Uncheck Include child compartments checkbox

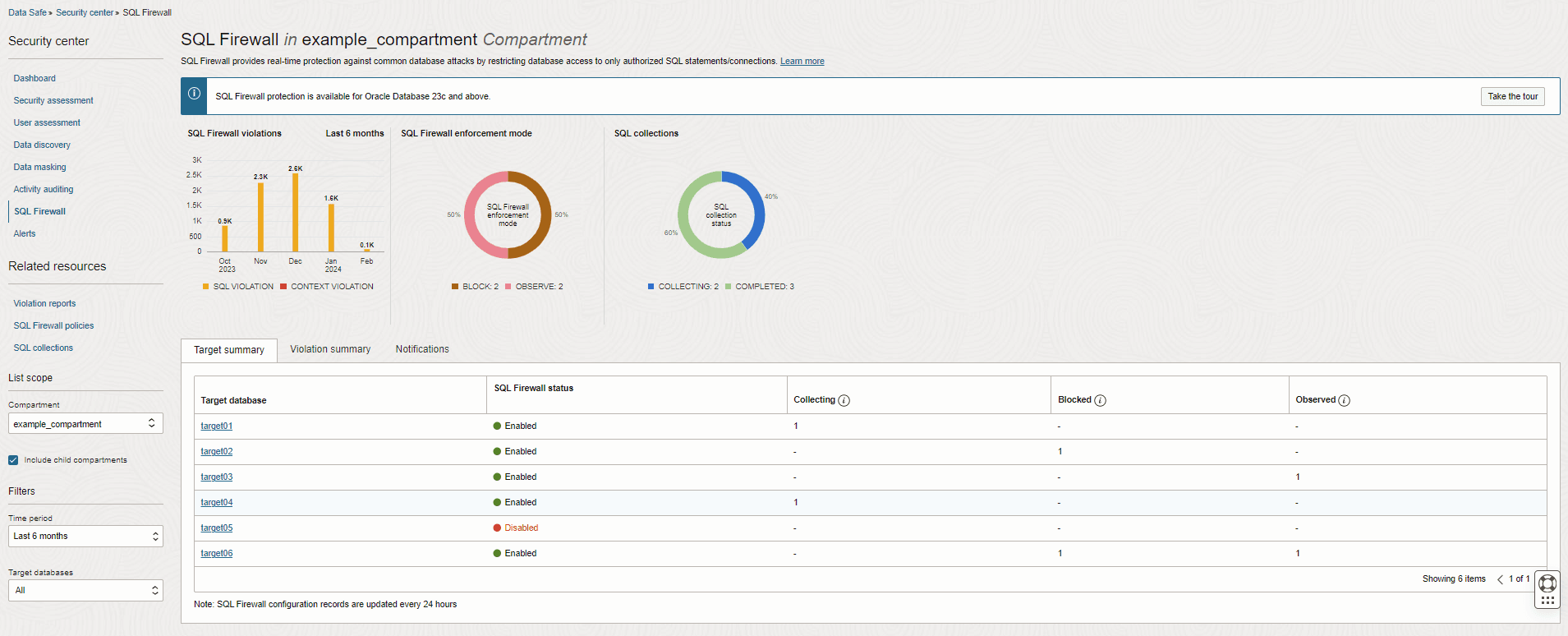pyautogui.click(x=13, y=460)
